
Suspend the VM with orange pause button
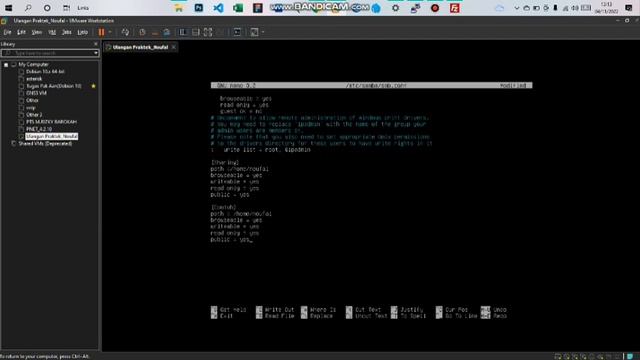coord(101,32)
